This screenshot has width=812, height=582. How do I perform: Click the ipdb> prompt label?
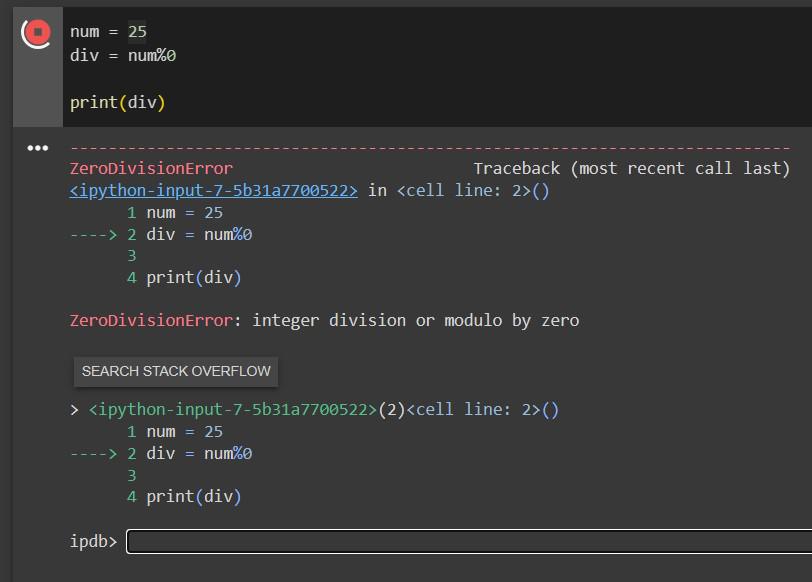point(94,542)
